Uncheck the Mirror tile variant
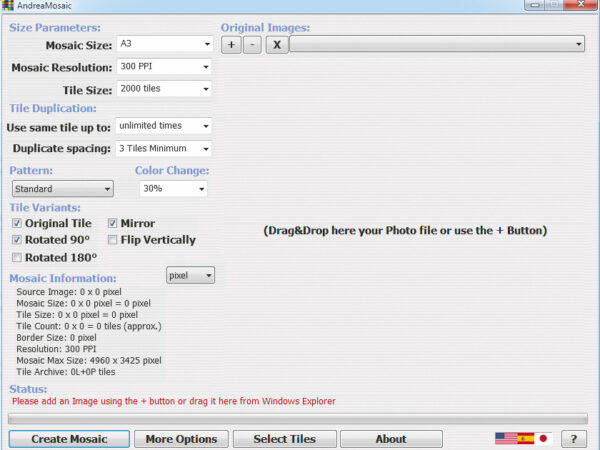The height and width of the screenshot is (450, 600). point(113,223)
